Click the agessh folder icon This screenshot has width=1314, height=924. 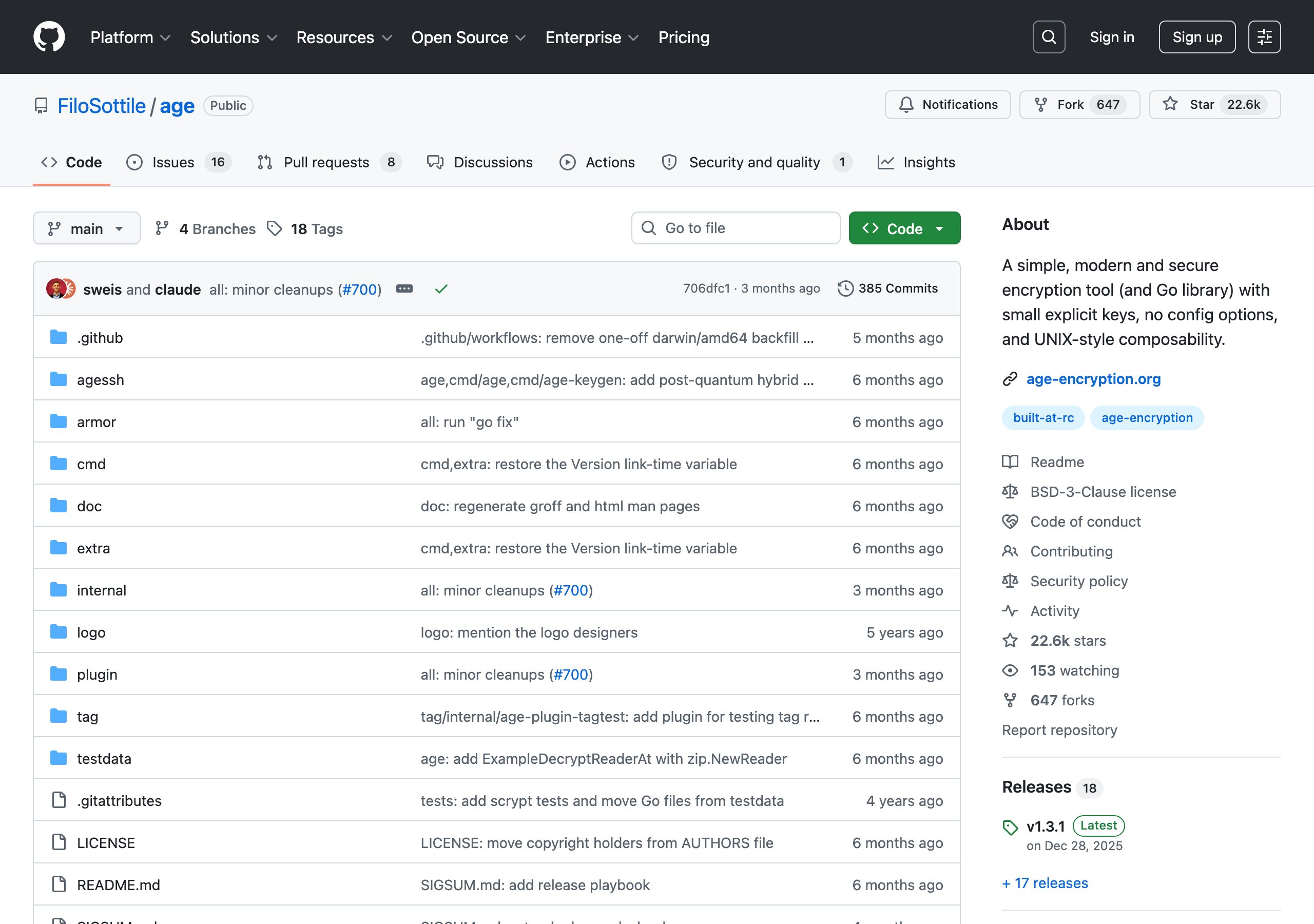(x=59, y=379)
